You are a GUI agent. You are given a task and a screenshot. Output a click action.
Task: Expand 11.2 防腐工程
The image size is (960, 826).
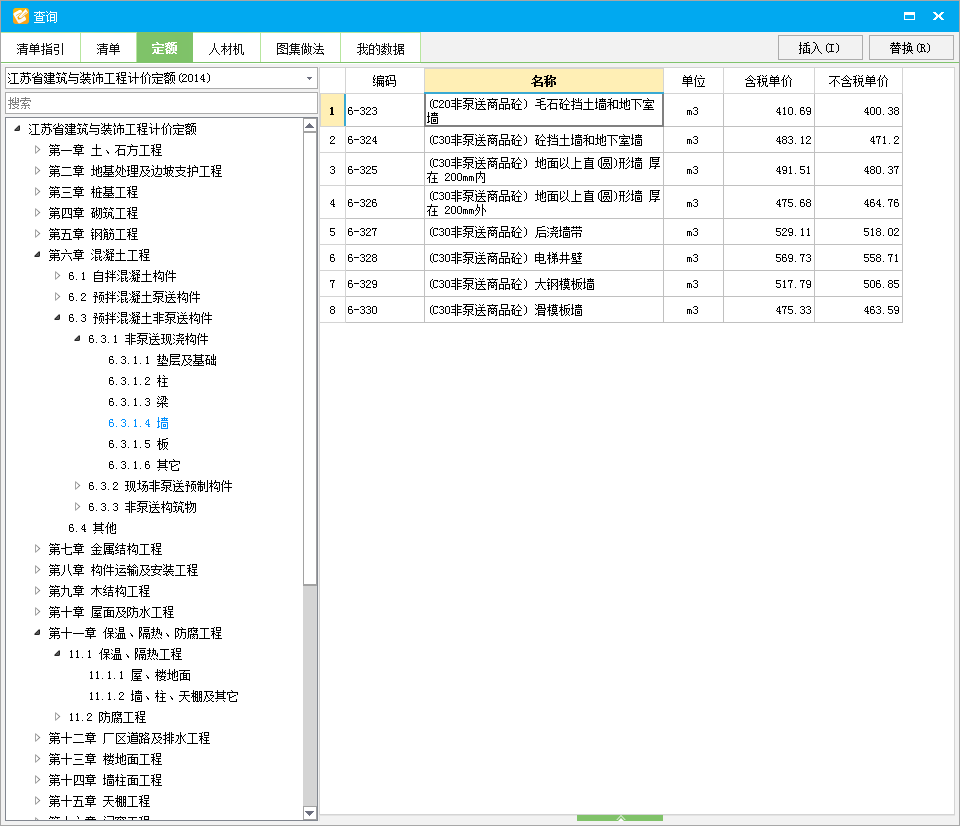(57, 716)
